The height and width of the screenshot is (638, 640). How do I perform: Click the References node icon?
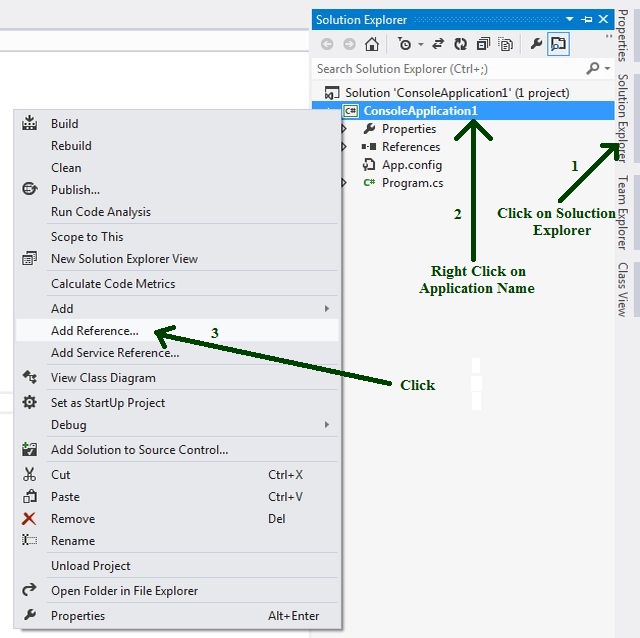pyautogui.click(x=369, y=147)
